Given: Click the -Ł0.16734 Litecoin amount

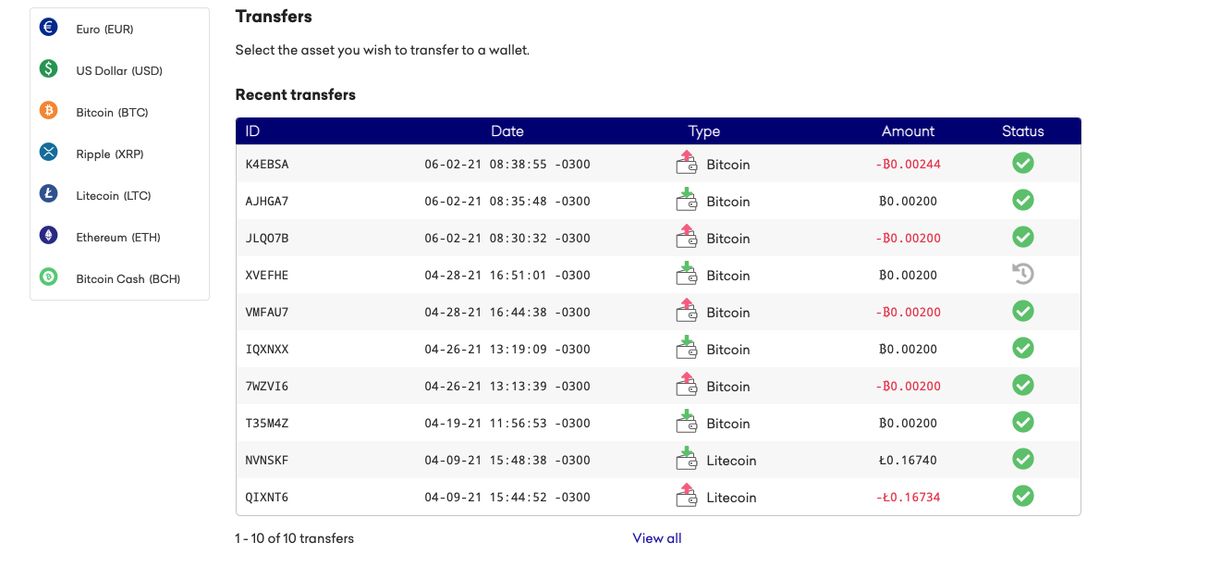Looking at the screenshot, I should pos(908,497).
